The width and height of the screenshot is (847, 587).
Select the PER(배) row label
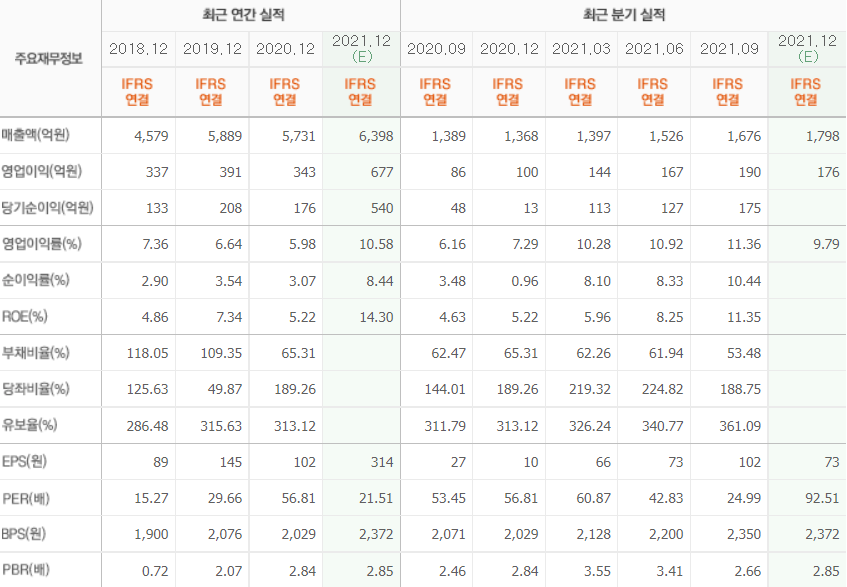click(26, 498)
